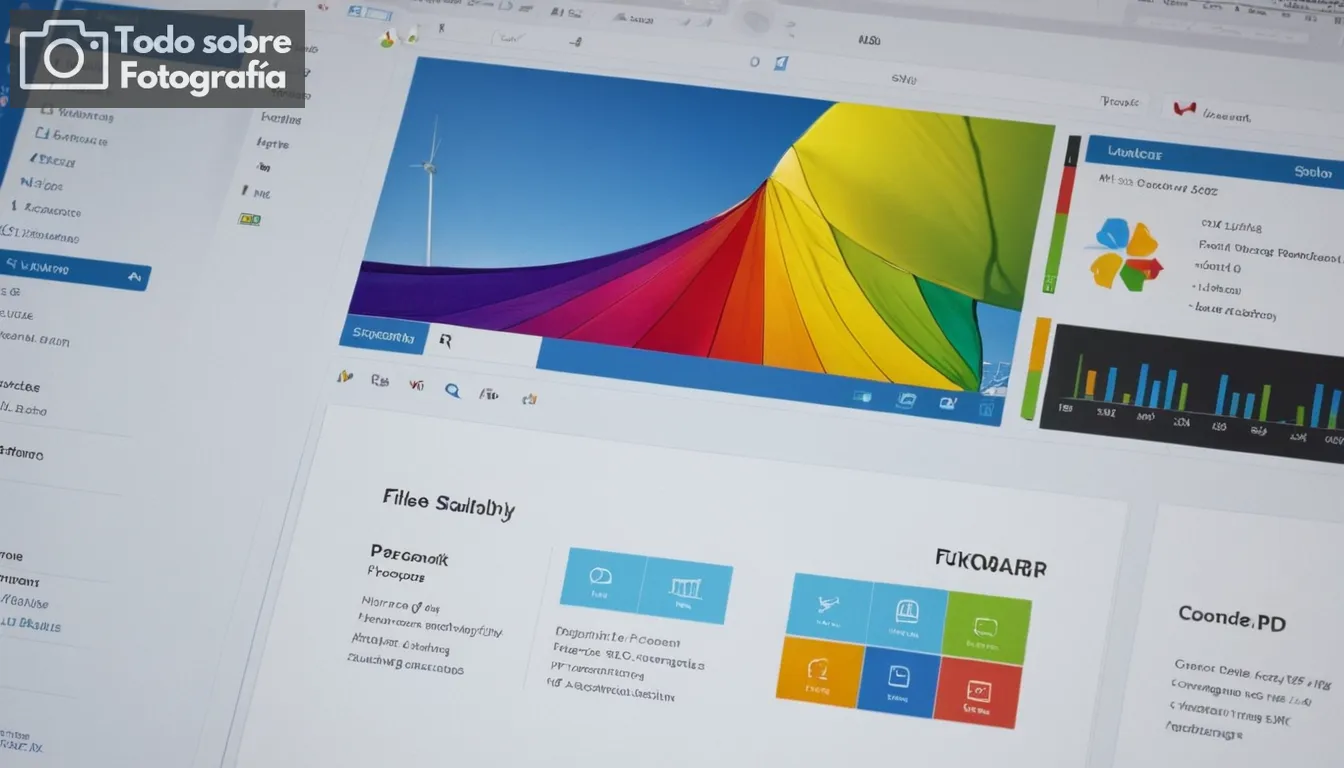Open the red tile in the six-tile grid
This screenshot has width=1344, height=768.
click(x=977, y=693)
